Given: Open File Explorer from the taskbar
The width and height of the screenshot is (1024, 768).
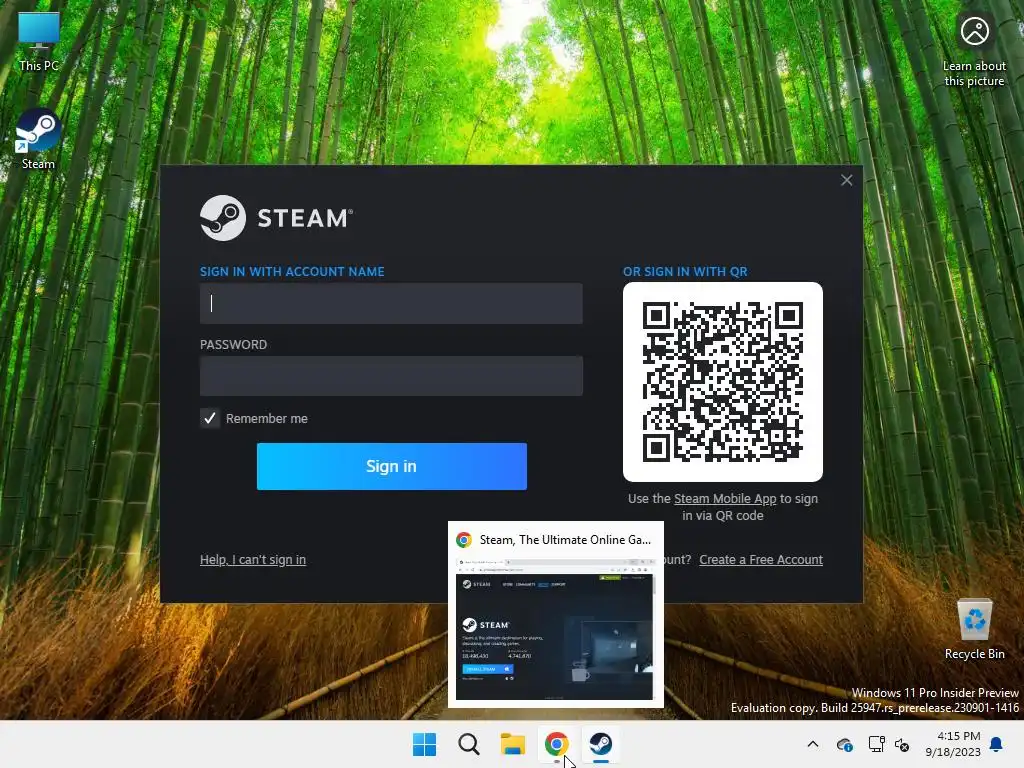Looking at the screenshot, I should [x=513, y=744].
